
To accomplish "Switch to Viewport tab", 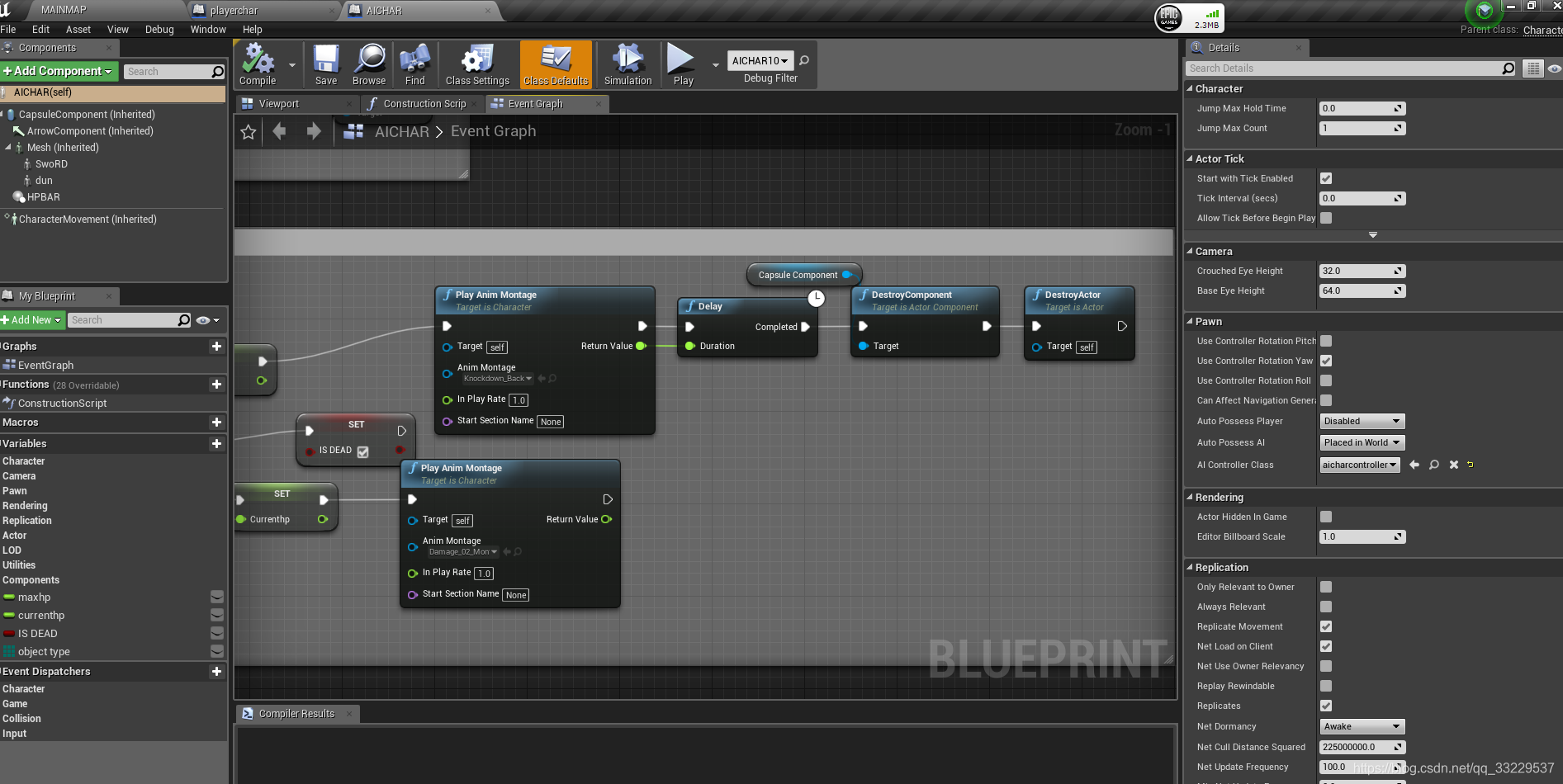I will [x=278, y=104].
